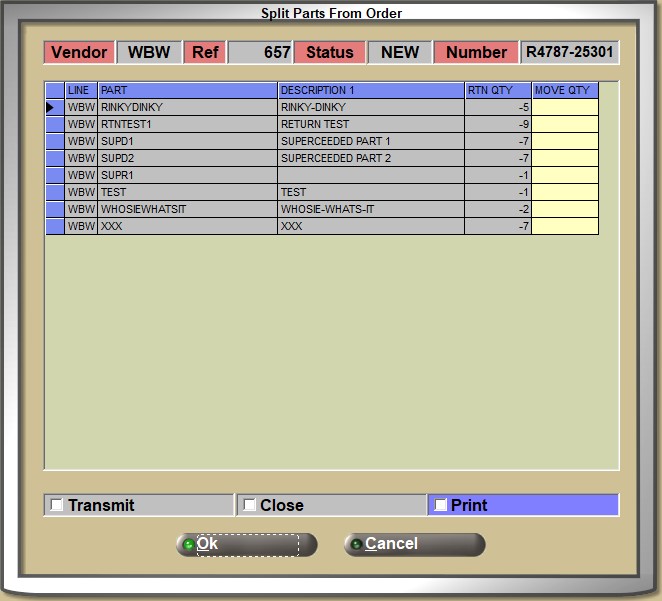Toggle the Print checkbox
This screenshot has height=601, width=662.
pos(441,505)
